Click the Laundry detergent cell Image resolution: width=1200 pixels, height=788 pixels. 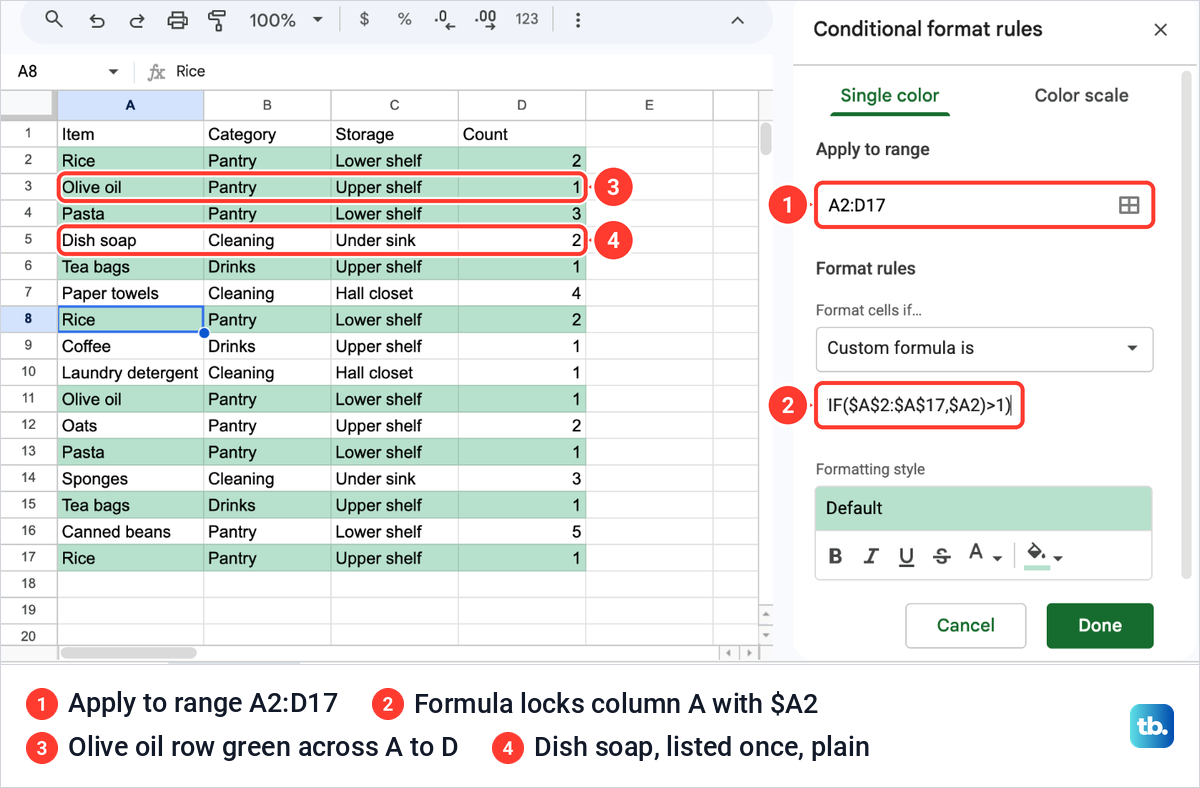(130, 373)
